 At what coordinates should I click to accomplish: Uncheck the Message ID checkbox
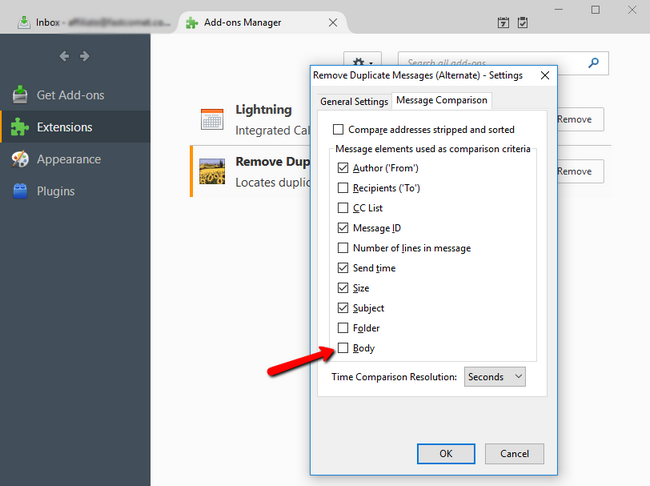[x=343, y=228]
